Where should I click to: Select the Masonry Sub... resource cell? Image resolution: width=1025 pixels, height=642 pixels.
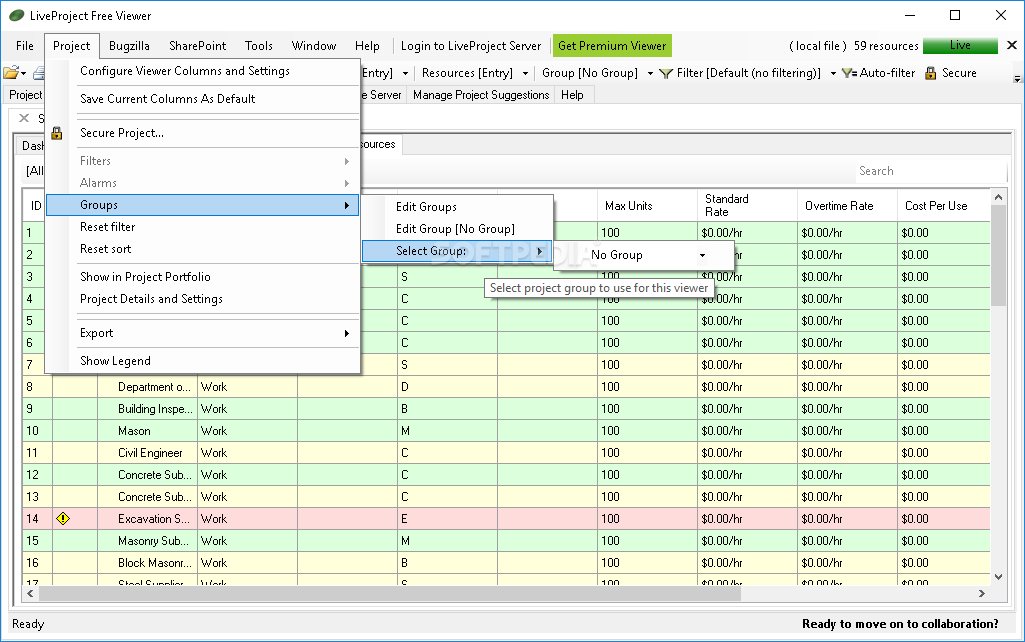tap(148, 541)
